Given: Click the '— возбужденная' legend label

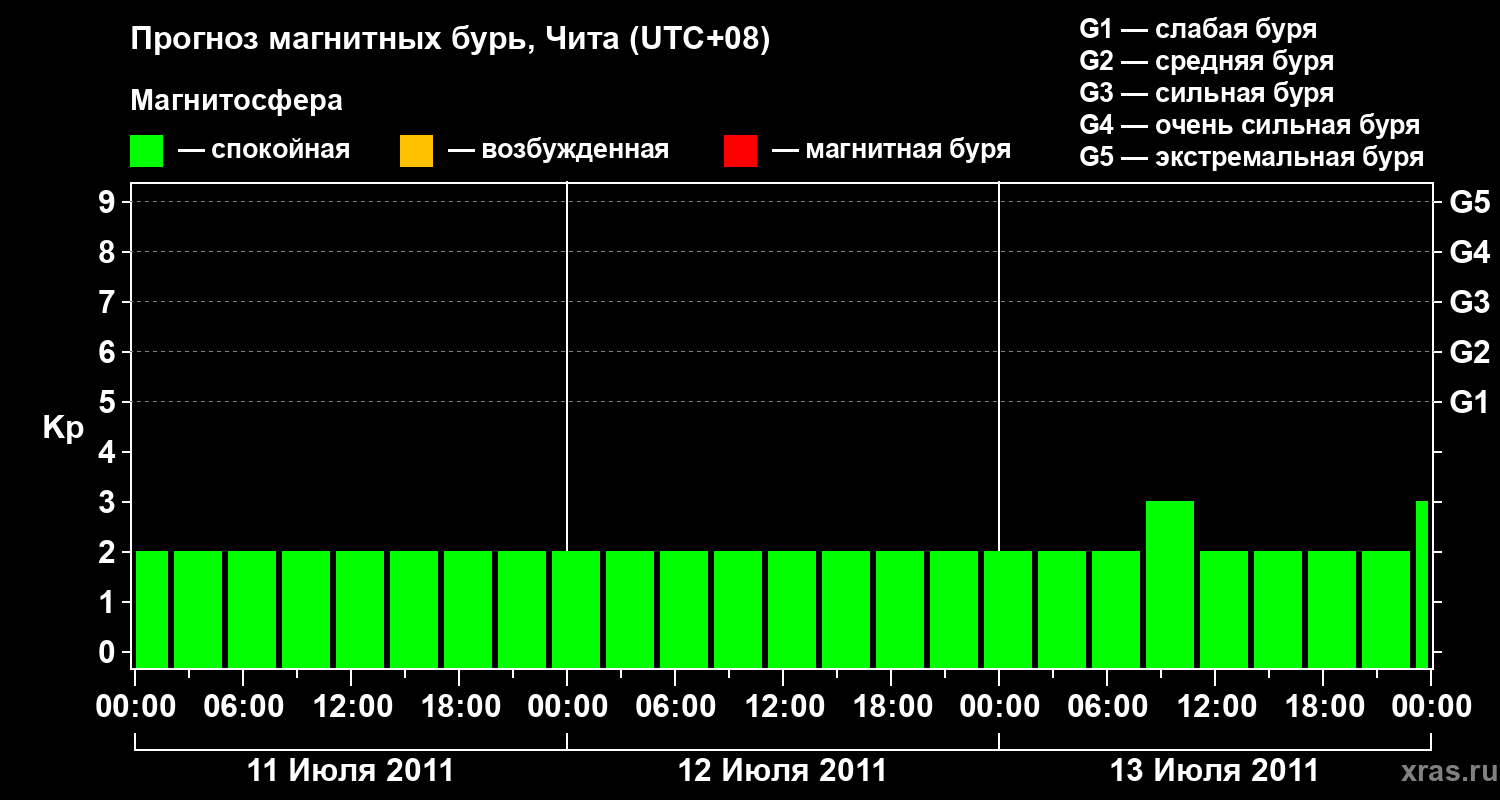Looking at the screenshot, I should click(558, 151).
